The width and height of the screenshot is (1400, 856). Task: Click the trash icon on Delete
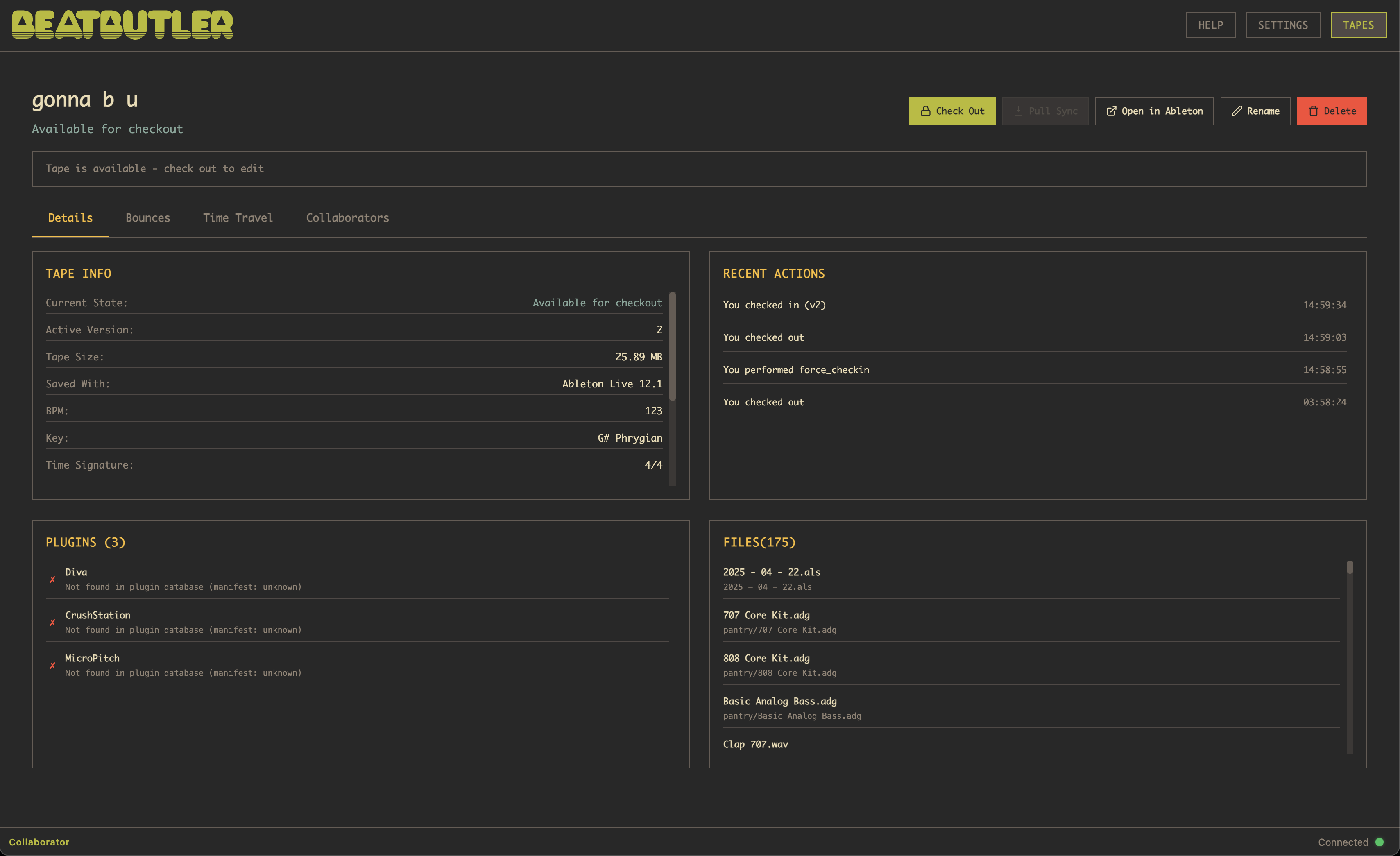1314,111
